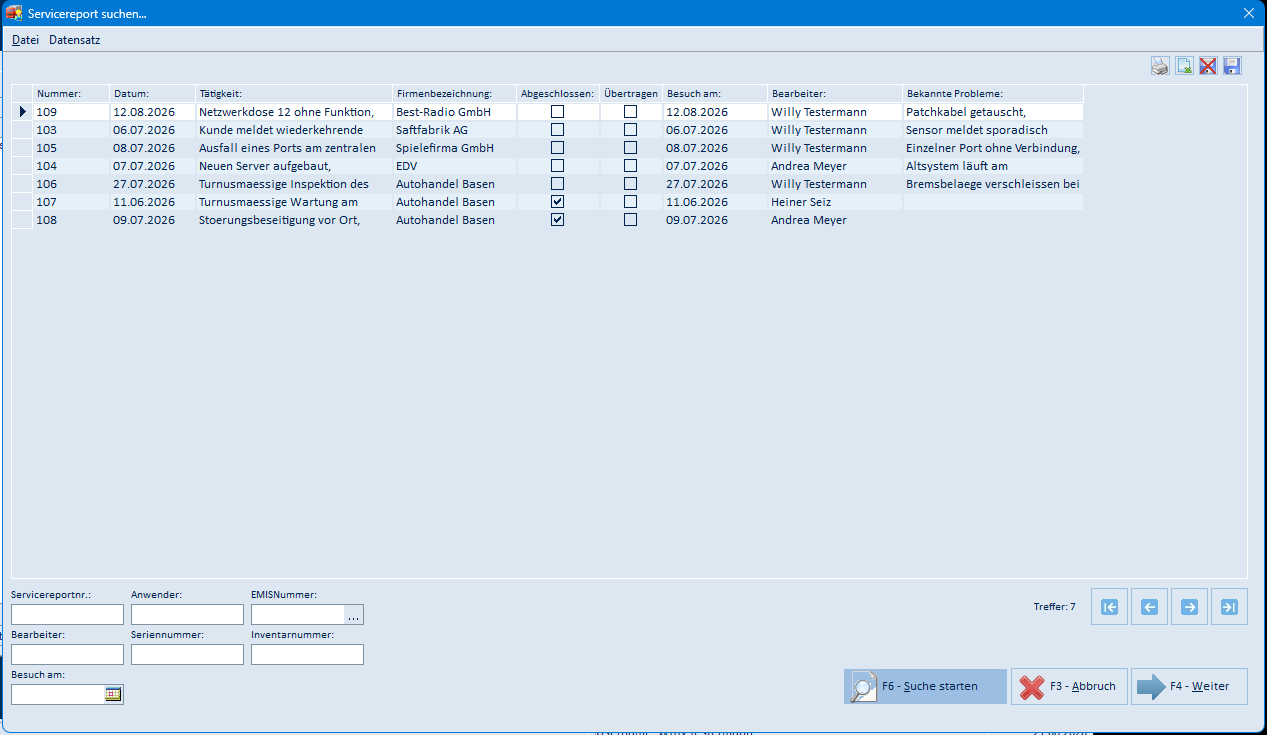The height and width of the screenshot is (735, 1267).
Task: Click into the Seriennummer input field
Action: point(187,655)
